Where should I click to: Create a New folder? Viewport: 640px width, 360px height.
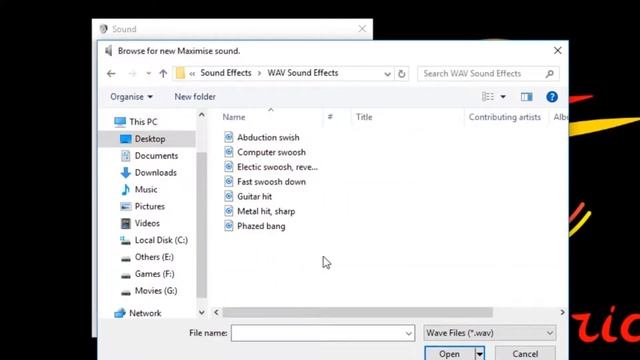[195, 97]
